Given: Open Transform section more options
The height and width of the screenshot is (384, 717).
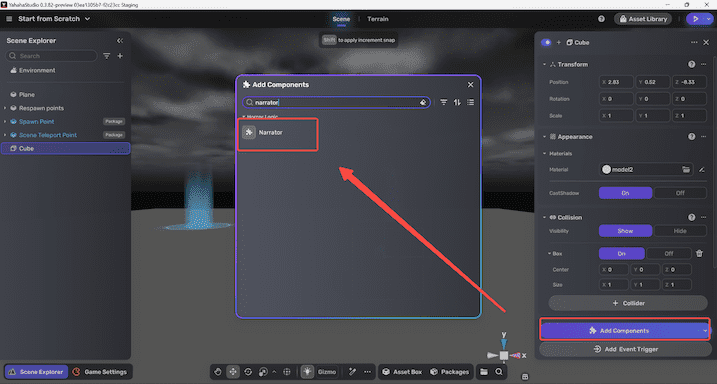Looking at the screenshot, I should click(x=703, y=64).
